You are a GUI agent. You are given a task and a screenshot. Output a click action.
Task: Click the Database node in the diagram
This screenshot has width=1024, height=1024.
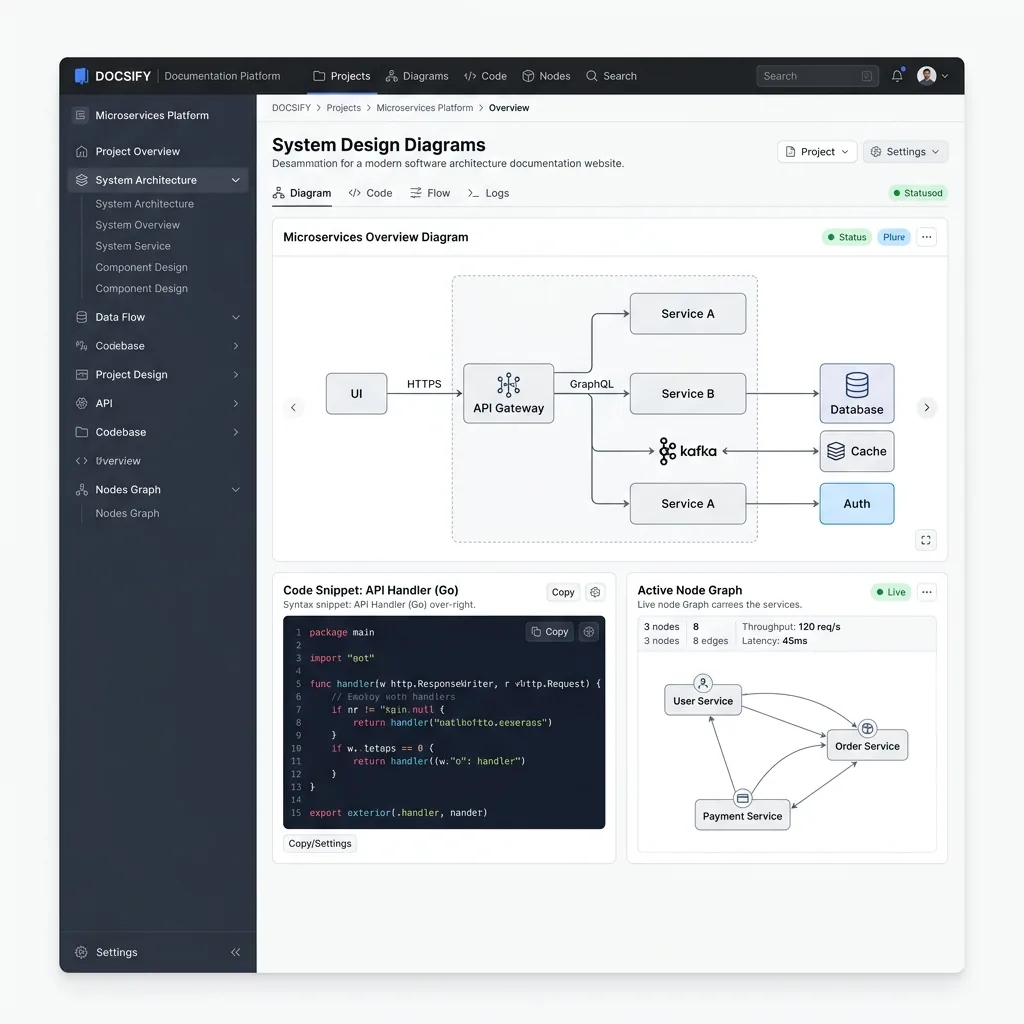click(857, 393)
